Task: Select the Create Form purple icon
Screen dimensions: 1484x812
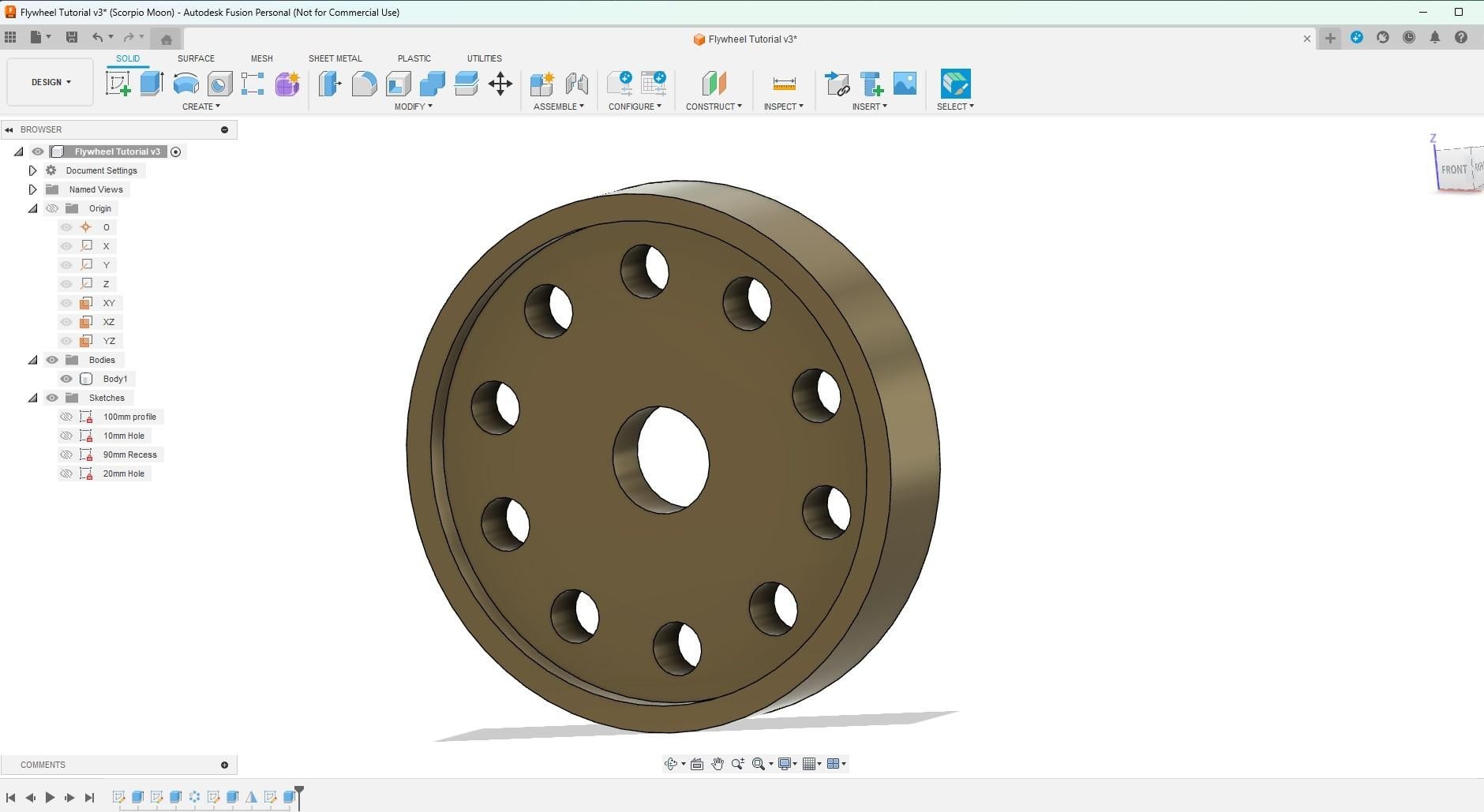Action: (x=287, y=84)
